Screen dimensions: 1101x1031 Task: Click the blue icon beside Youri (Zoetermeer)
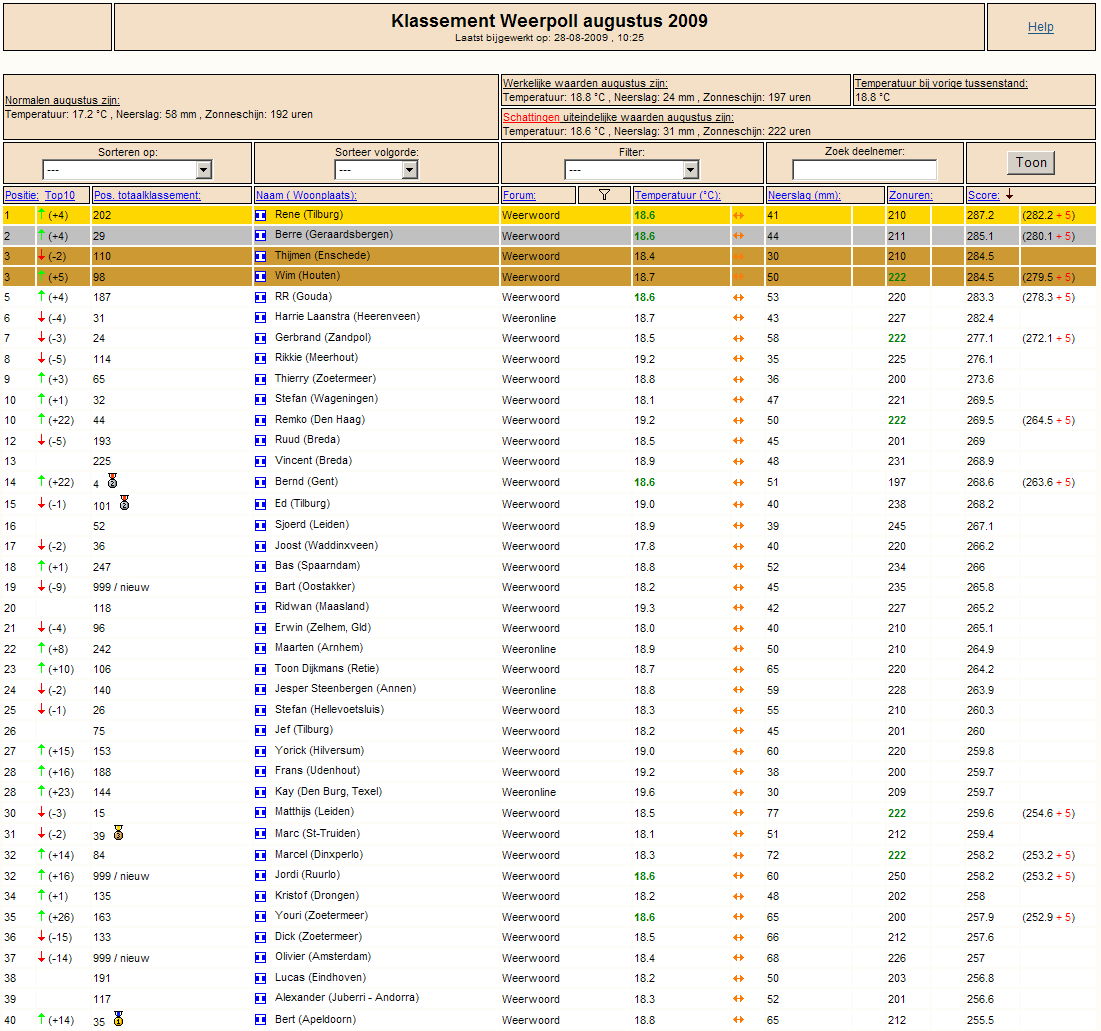261,916
